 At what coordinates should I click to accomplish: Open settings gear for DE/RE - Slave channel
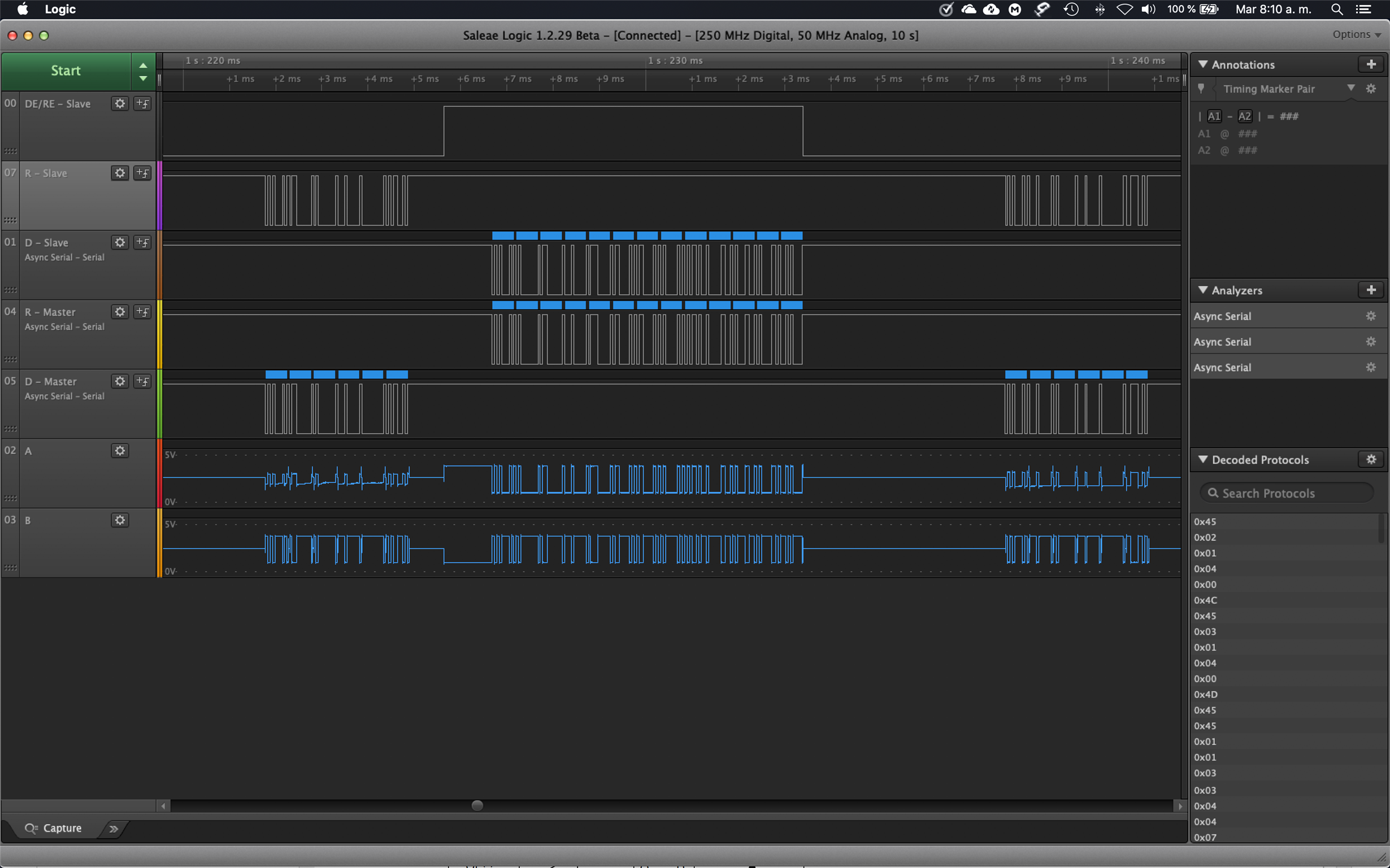coord(119,103)
